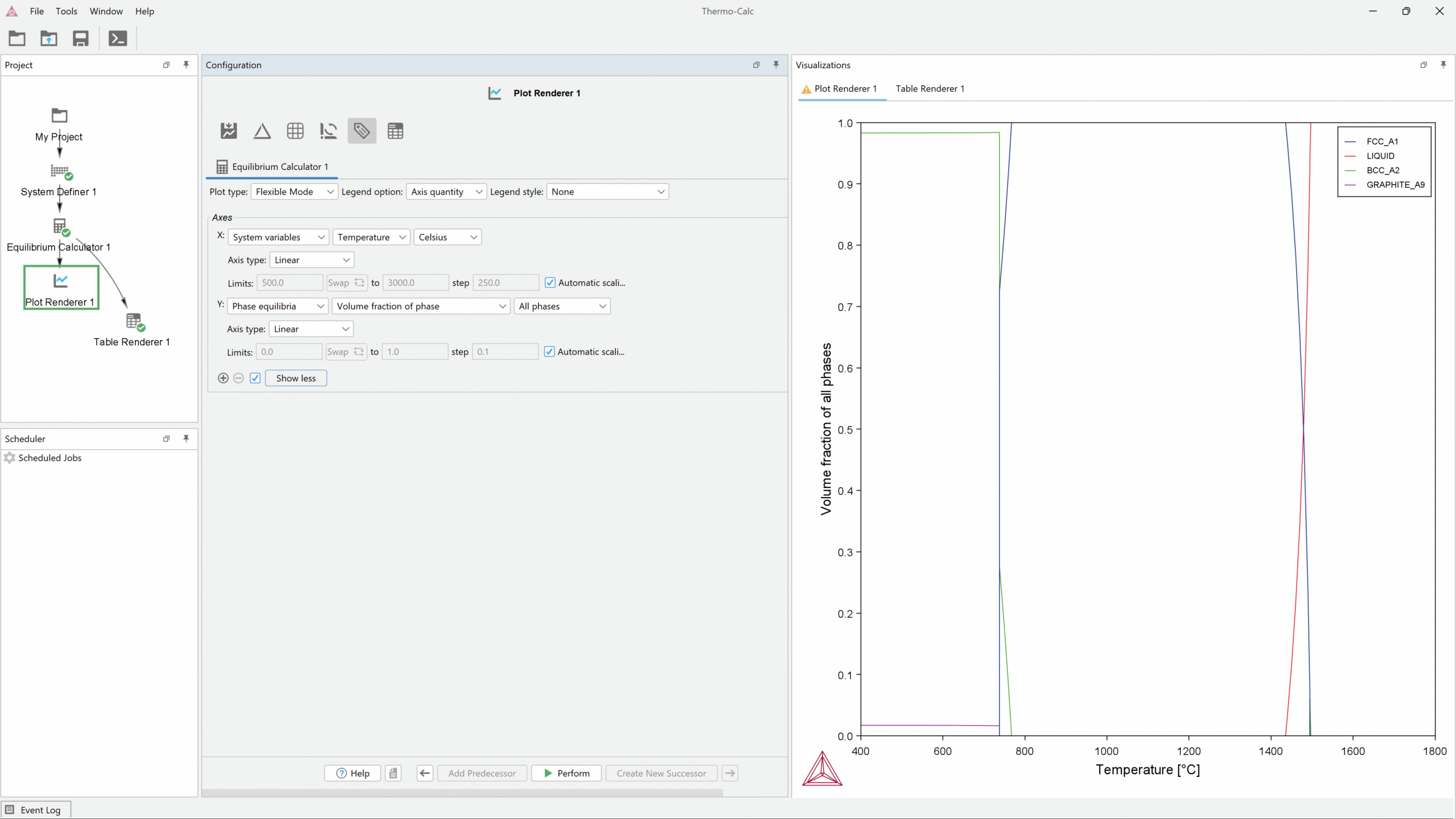Click the Equilibrium Calculator 1 tab
This screenshot has width=1456, height=819.
[x=272, y=167]
